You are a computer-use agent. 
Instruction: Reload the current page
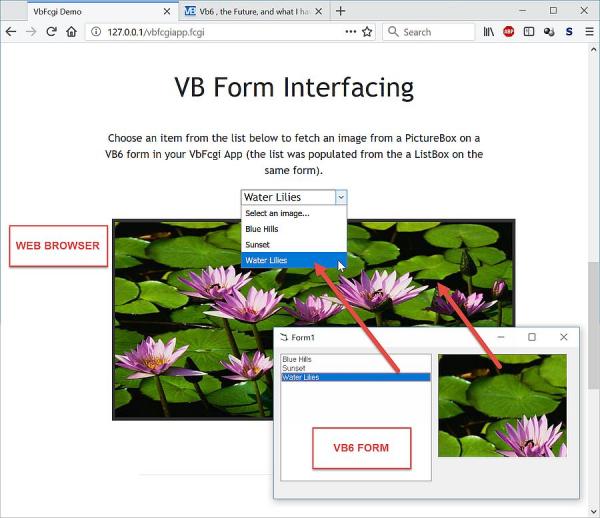point(52,32)
